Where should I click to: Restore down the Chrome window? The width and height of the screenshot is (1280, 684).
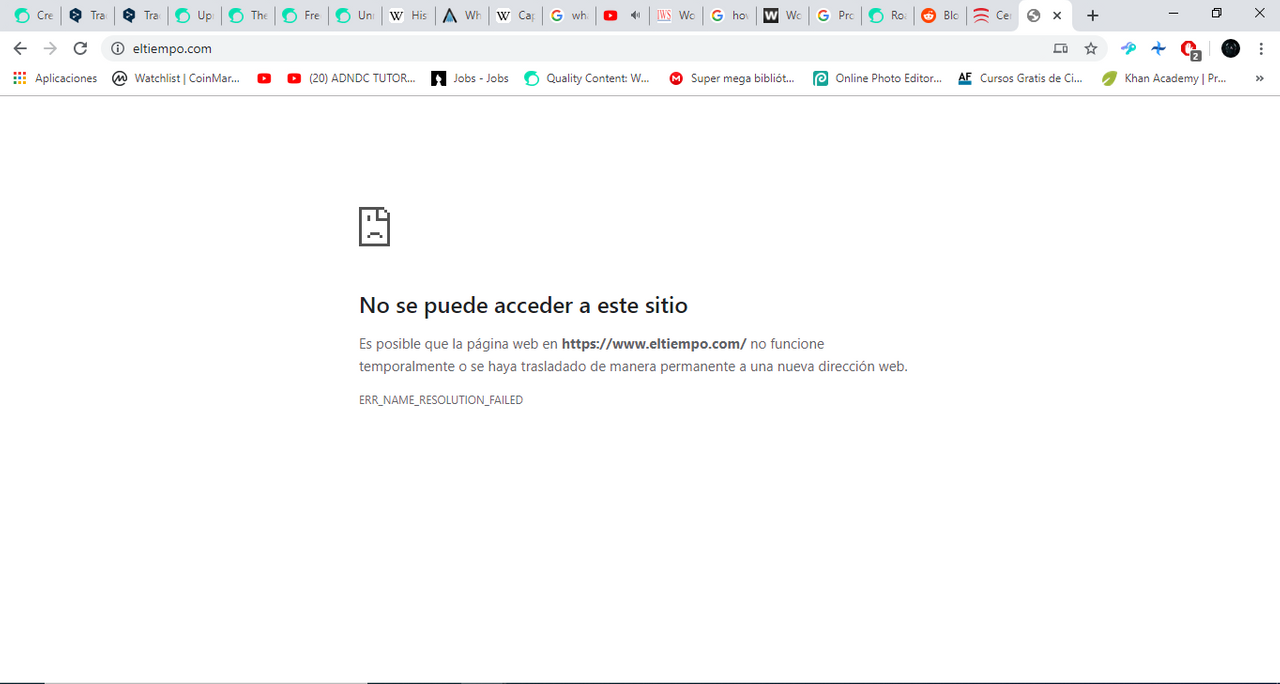click(x=1216, y=14)
